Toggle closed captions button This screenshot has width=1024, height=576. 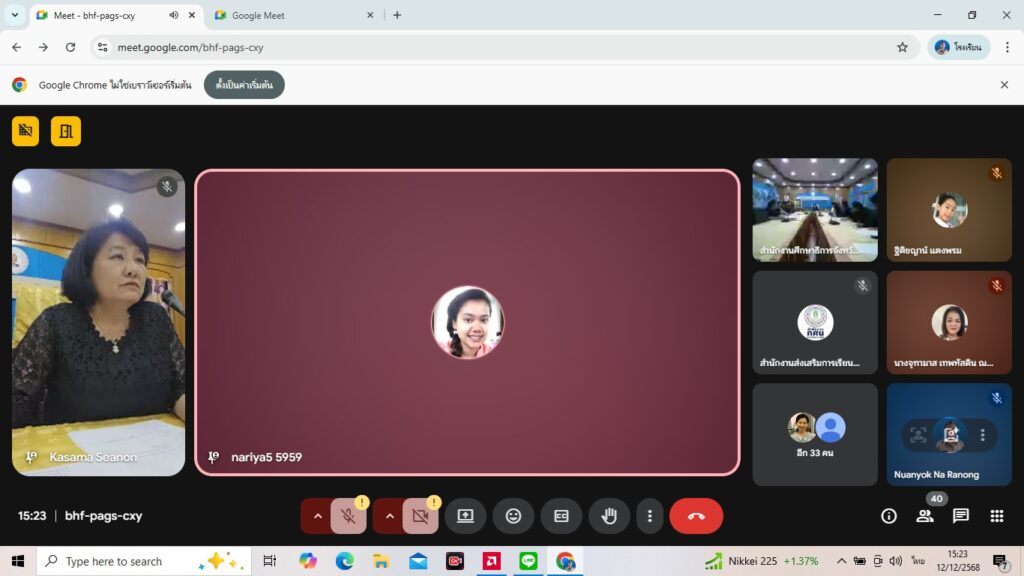(561, 516)
